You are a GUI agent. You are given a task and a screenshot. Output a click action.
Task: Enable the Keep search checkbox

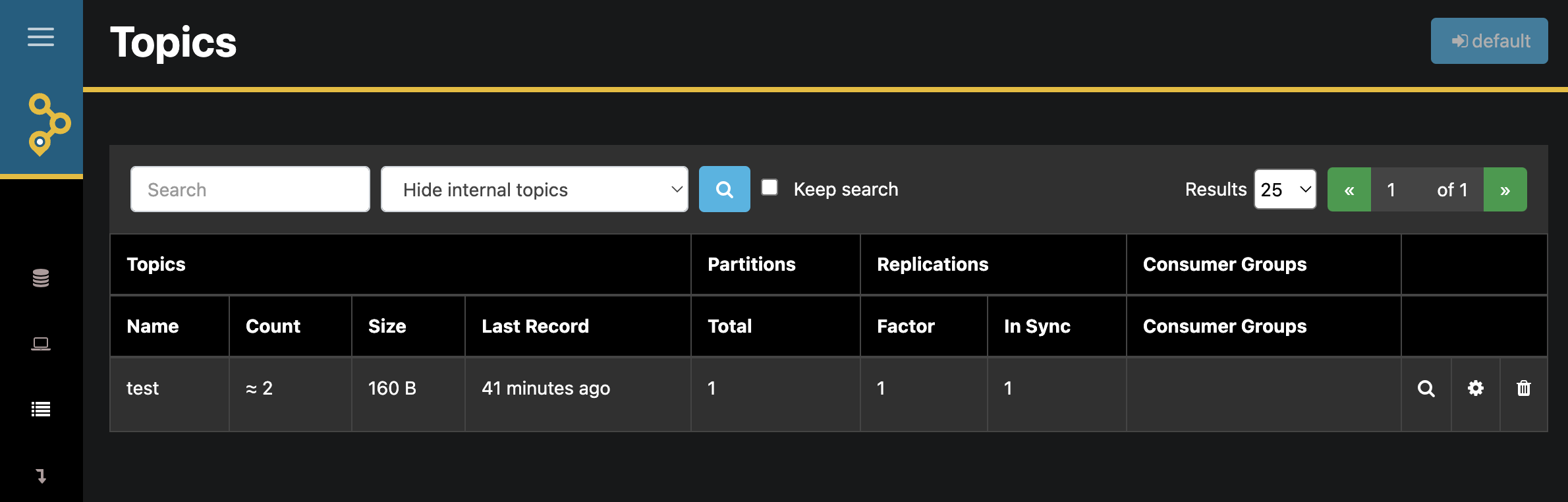click(770, 188)
